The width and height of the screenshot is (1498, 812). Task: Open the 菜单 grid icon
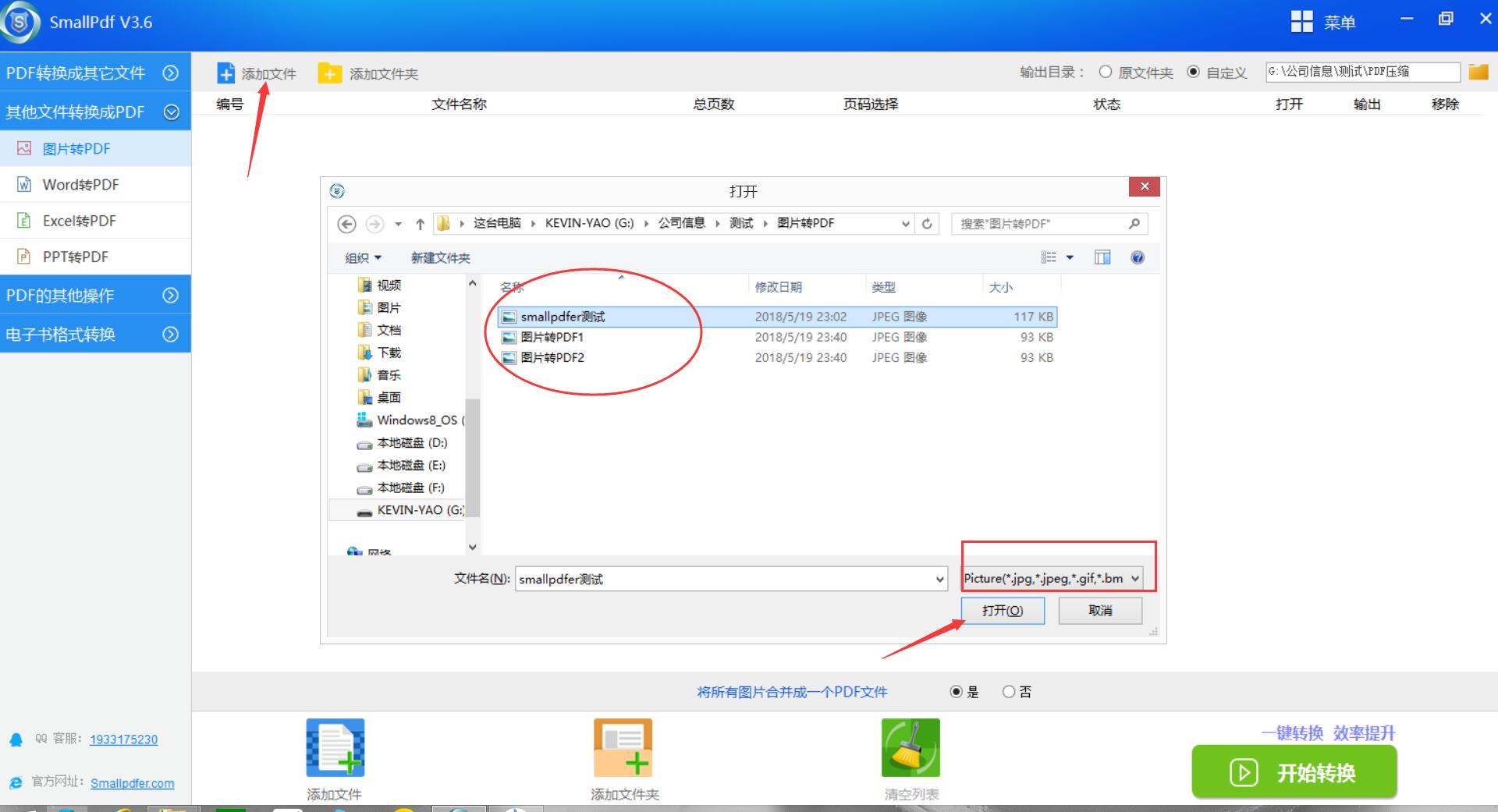point(1301,22)
